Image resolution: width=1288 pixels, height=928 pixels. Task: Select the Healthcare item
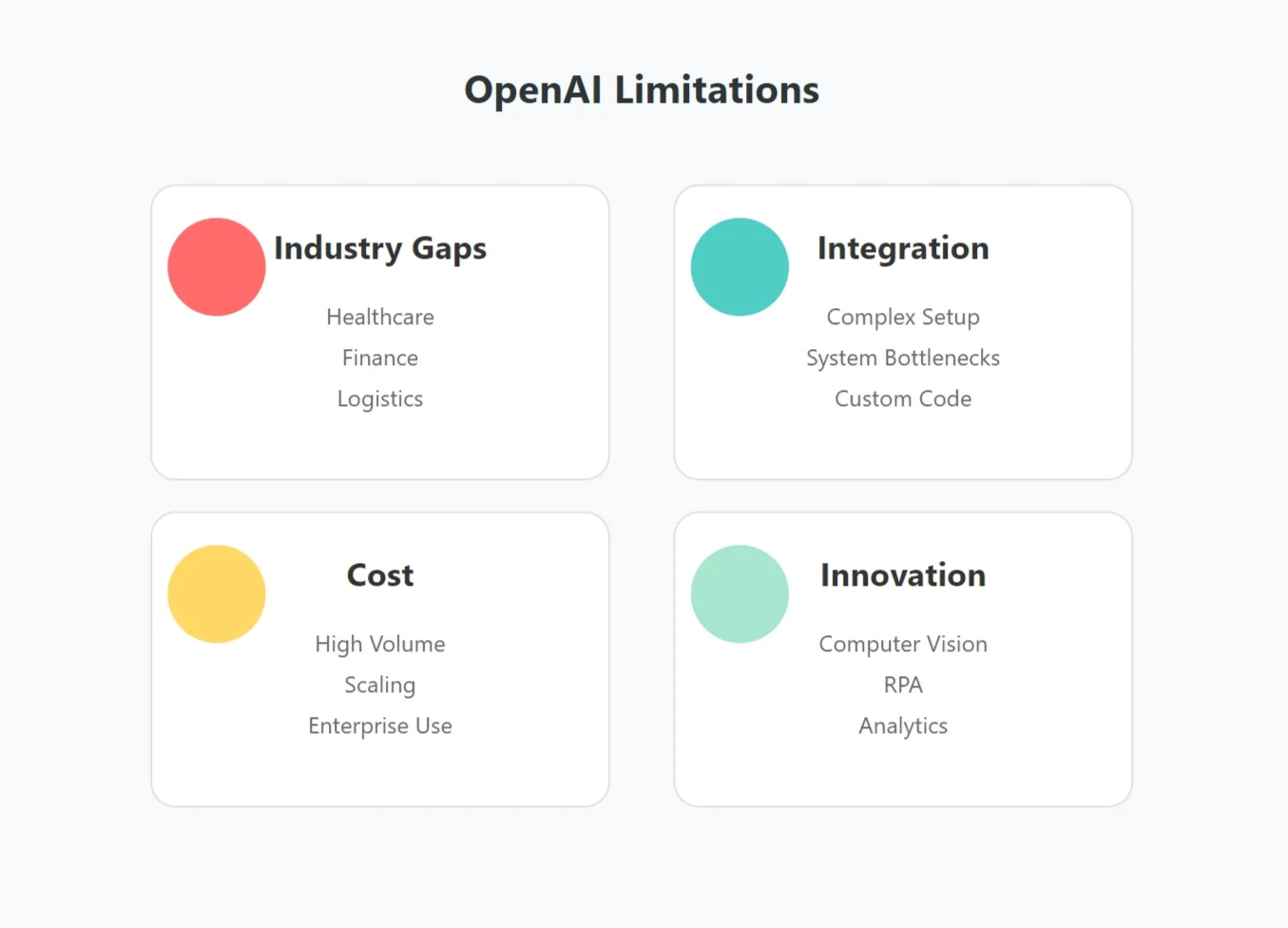(380, 317)
